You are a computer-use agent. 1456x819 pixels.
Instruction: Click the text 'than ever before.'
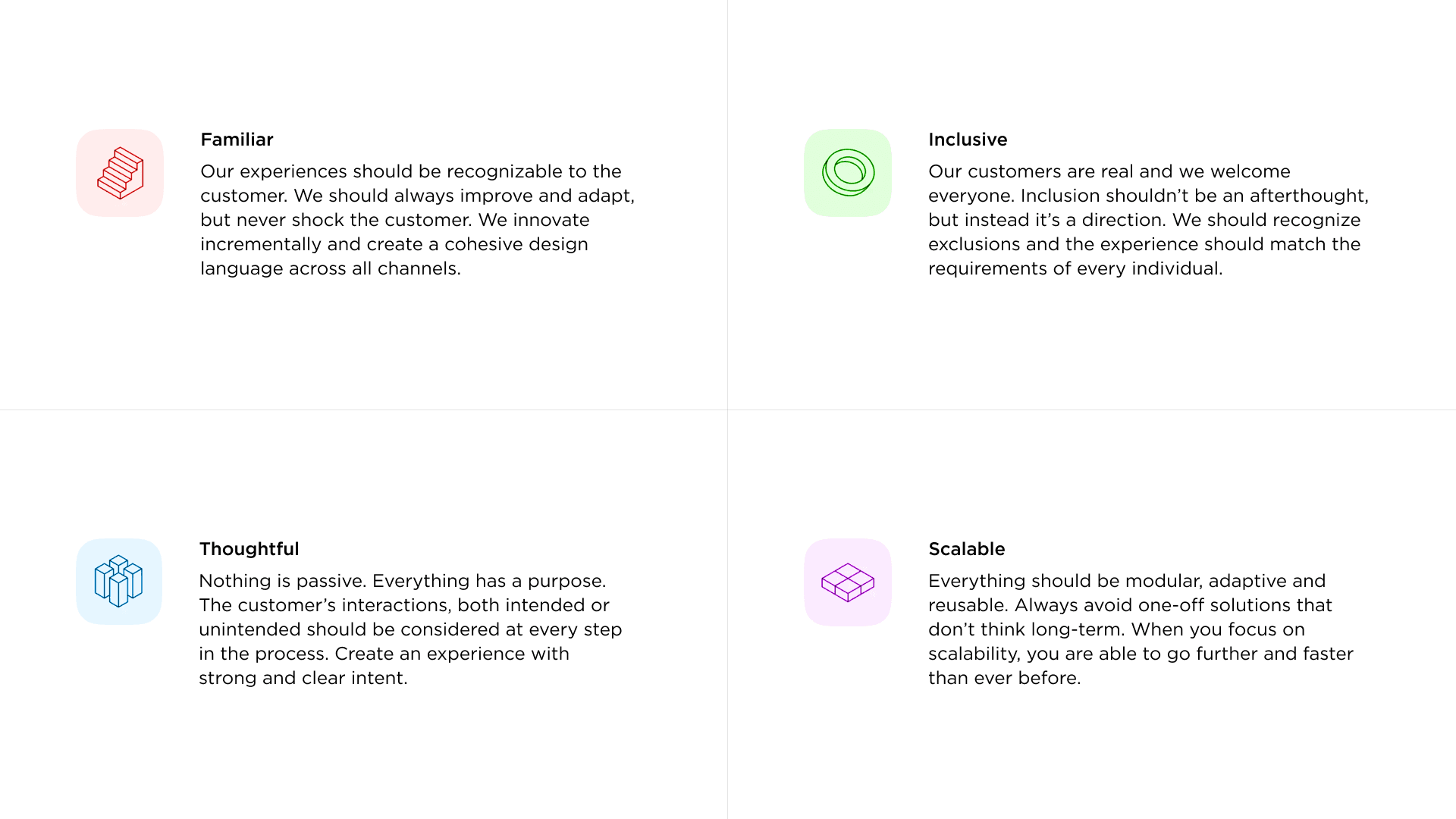[x=1005, y=678]
